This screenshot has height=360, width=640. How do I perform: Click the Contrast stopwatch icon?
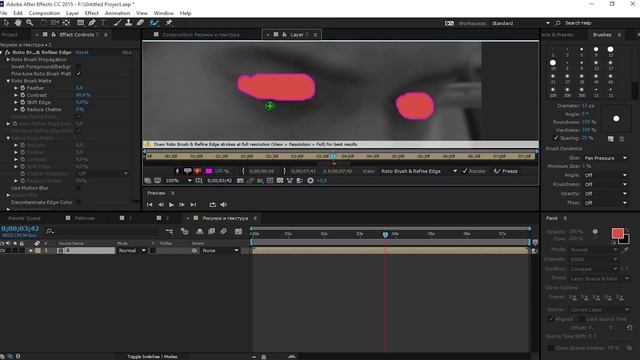click(23, 95)
